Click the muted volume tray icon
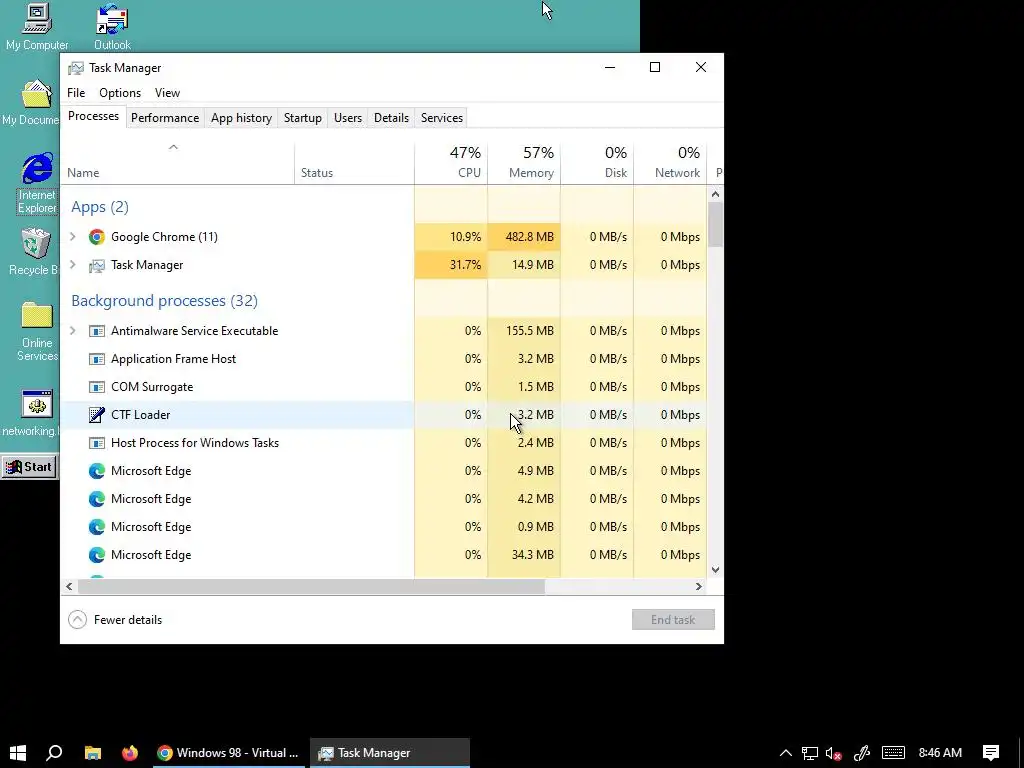Screen dimensions: 1024x768 [833, 753]
